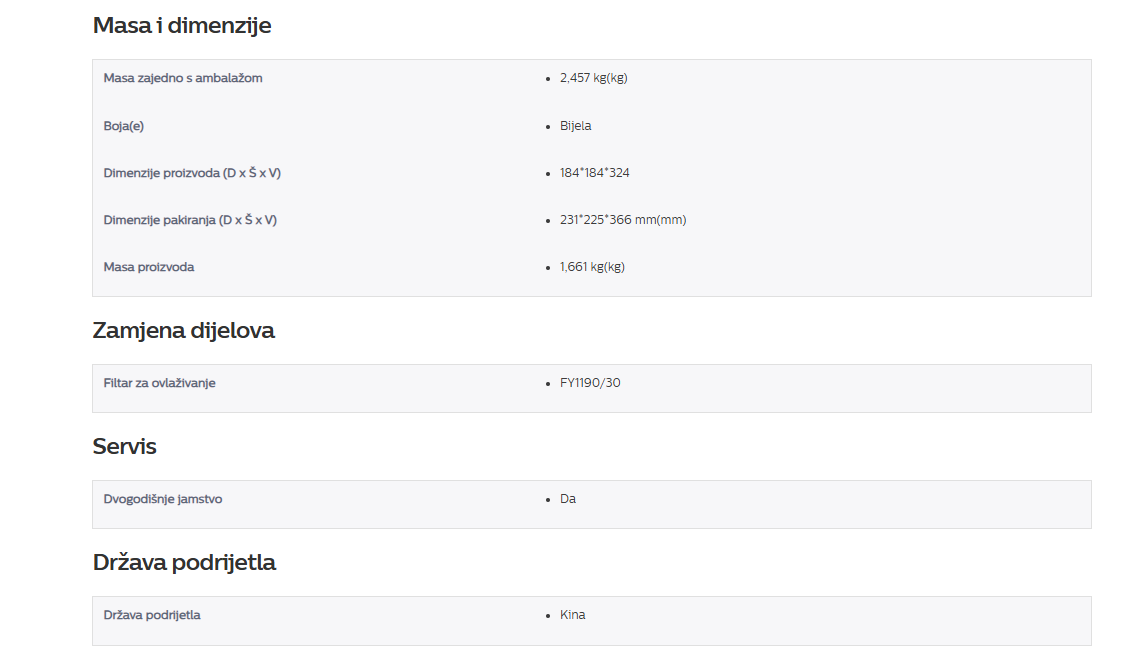This screenshot has height=660, width=1133.
Task: Select the 1,661 kg product weight value
Action: [x=592, y=267]
